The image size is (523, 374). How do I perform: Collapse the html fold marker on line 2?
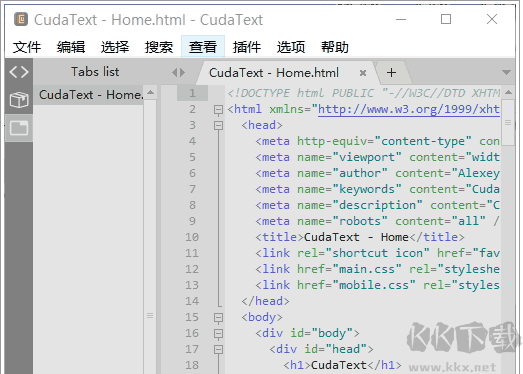click(x=218, y=109)
